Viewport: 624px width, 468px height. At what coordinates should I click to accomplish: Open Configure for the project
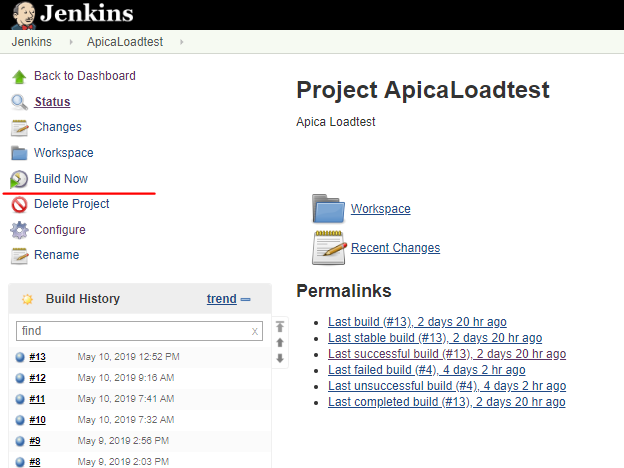pos(60,230)
